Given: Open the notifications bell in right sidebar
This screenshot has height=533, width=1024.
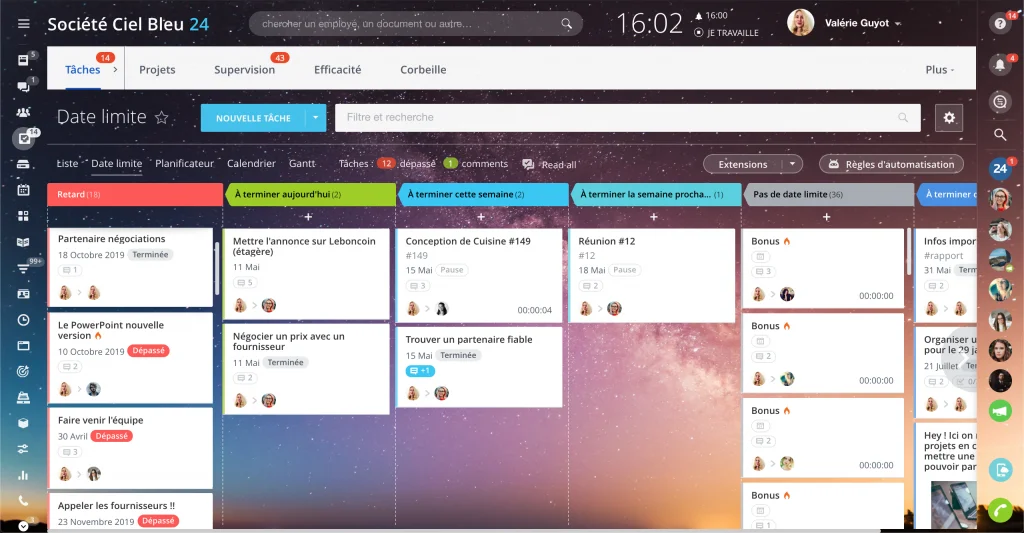Looking at the screenshot, I should 1000,64.
